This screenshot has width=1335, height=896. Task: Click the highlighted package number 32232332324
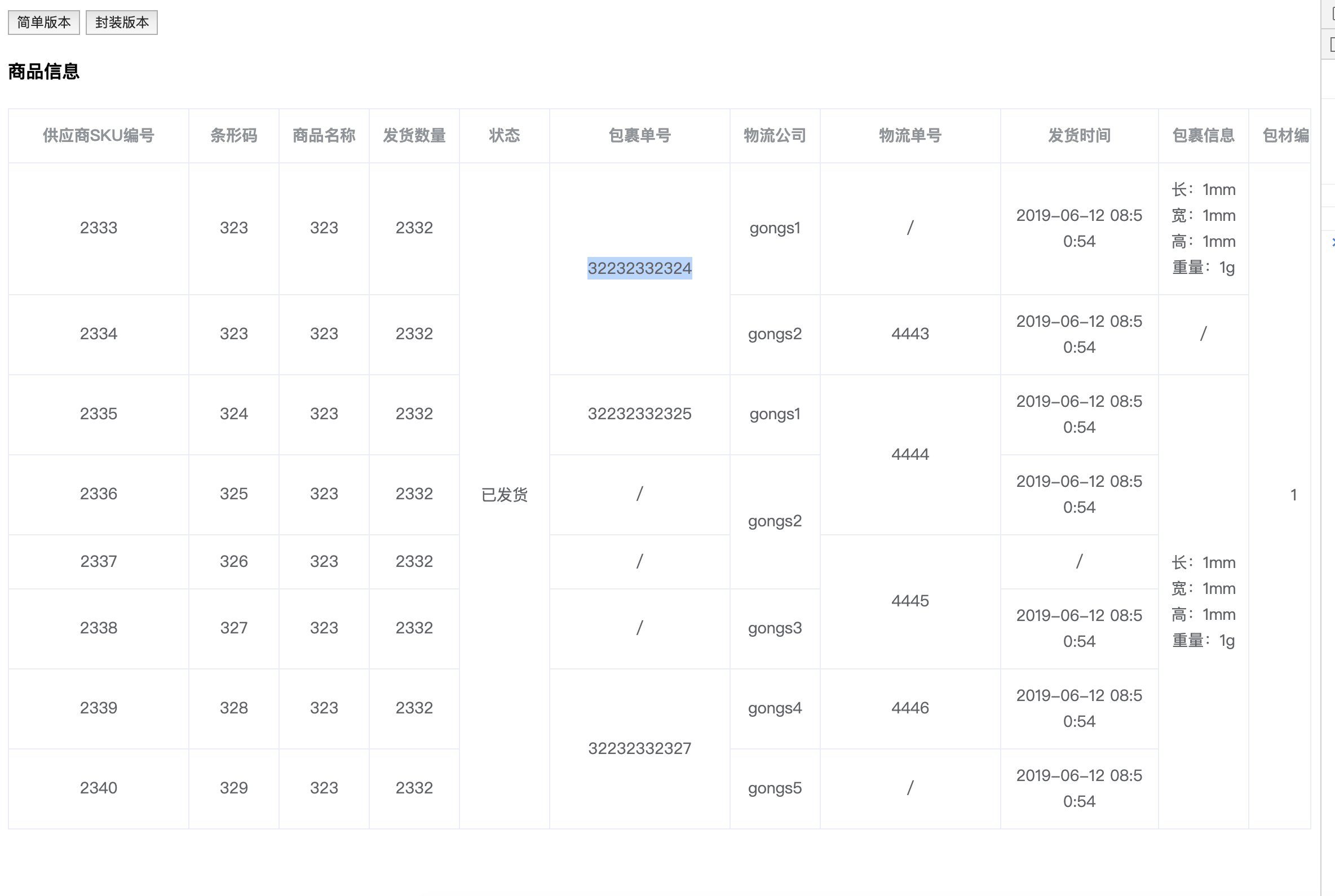point(639,268)
